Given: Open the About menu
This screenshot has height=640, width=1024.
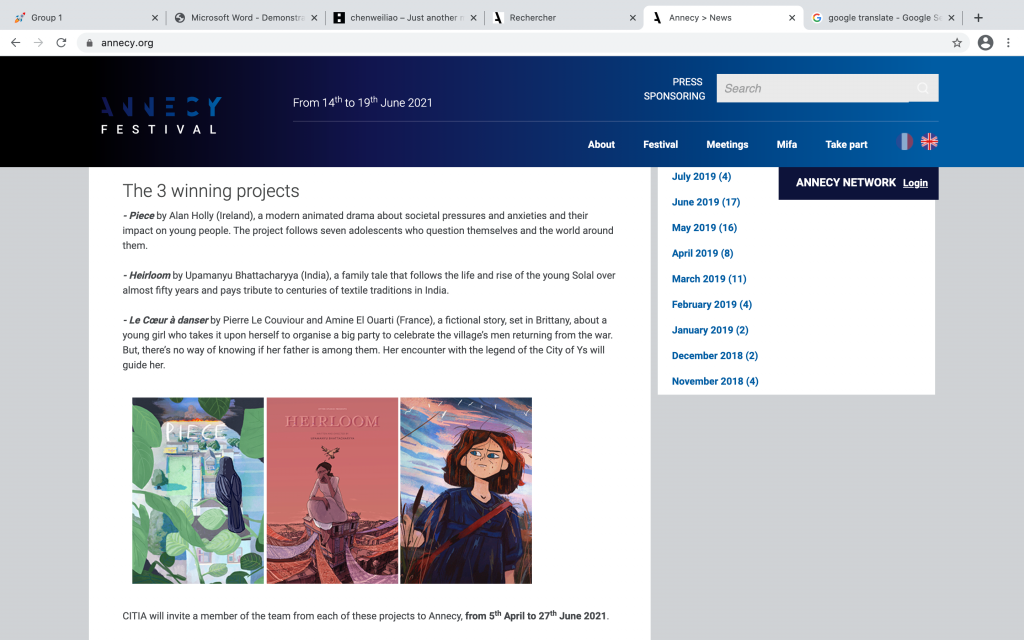Looking at the screenshot, I should coord(601,144).
